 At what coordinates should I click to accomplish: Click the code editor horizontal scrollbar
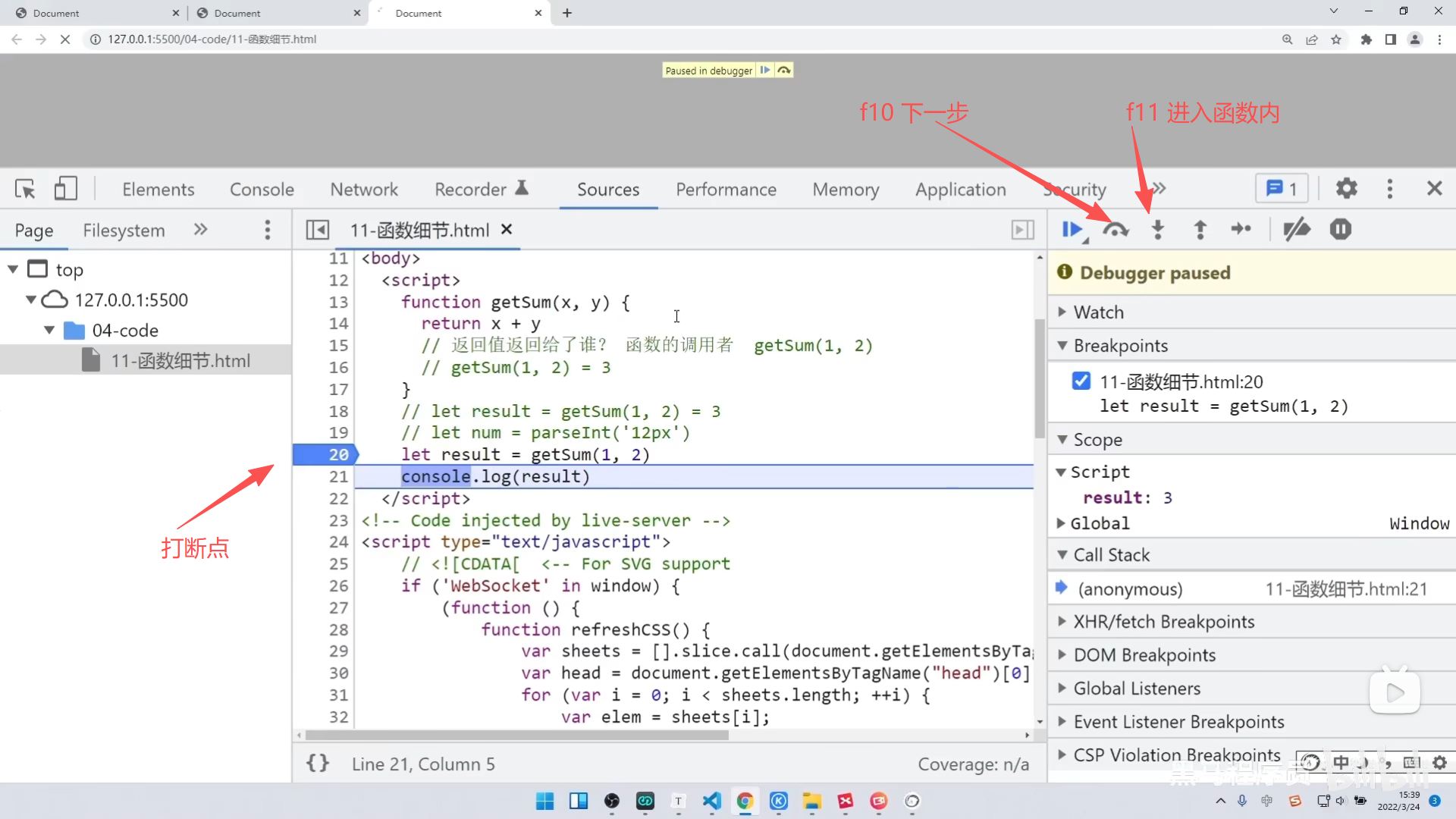tap(516, 735)
